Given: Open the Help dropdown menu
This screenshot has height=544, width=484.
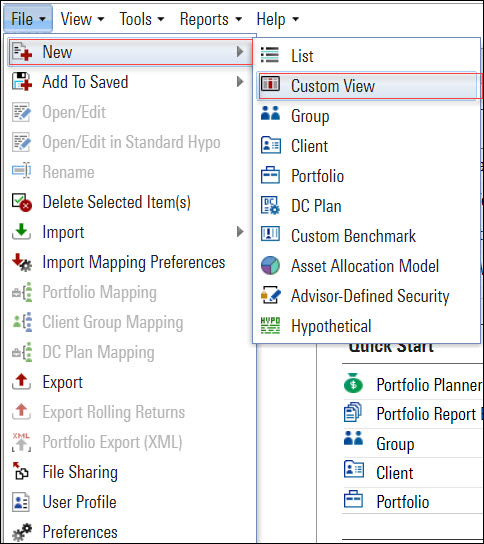Looking at the screenshot, I should click(278, 19).
